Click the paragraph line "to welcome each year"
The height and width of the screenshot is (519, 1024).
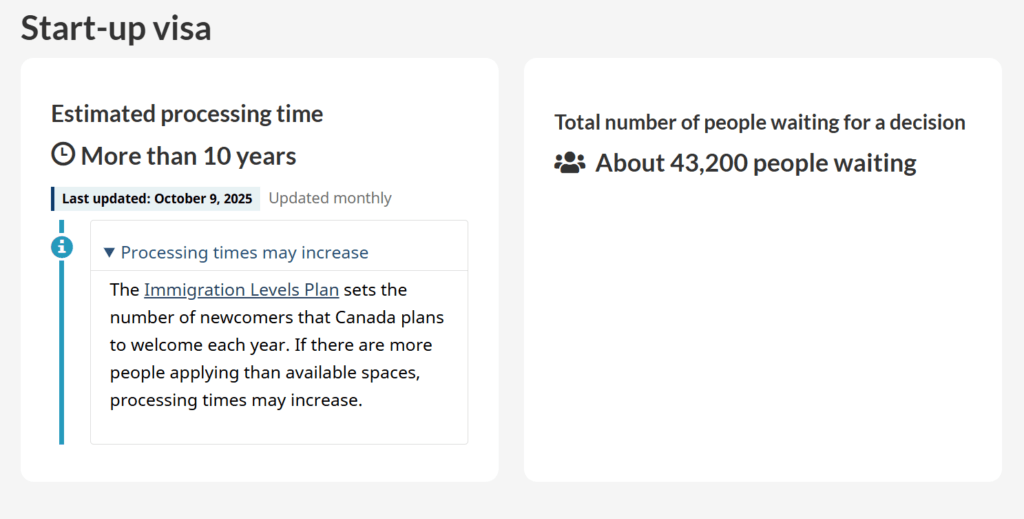tap(270, 345)
